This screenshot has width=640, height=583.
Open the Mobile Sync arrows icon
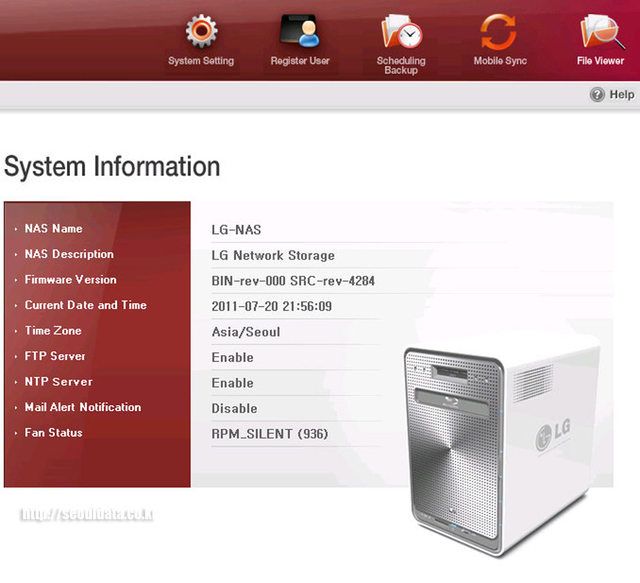(499, 31)
